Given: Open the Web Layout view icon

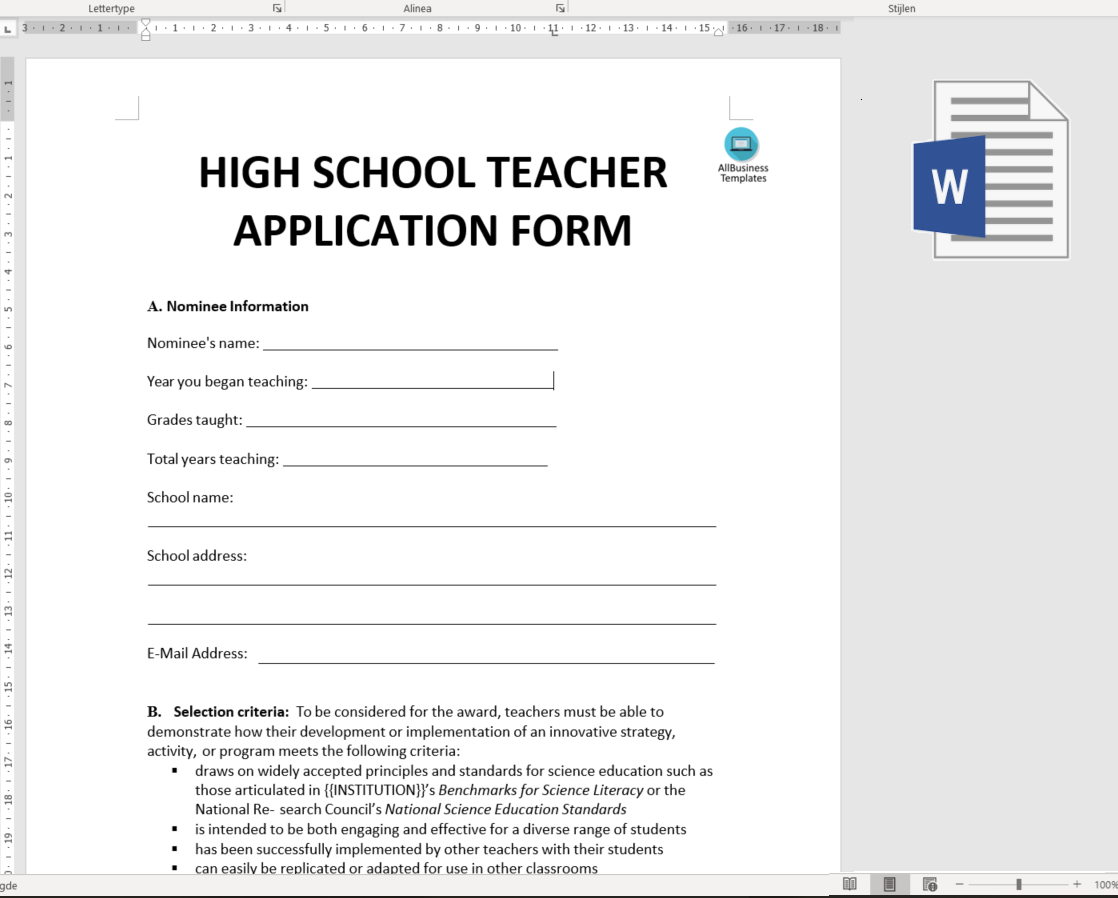Looking at the screenshot, I should tap(930, 884).
